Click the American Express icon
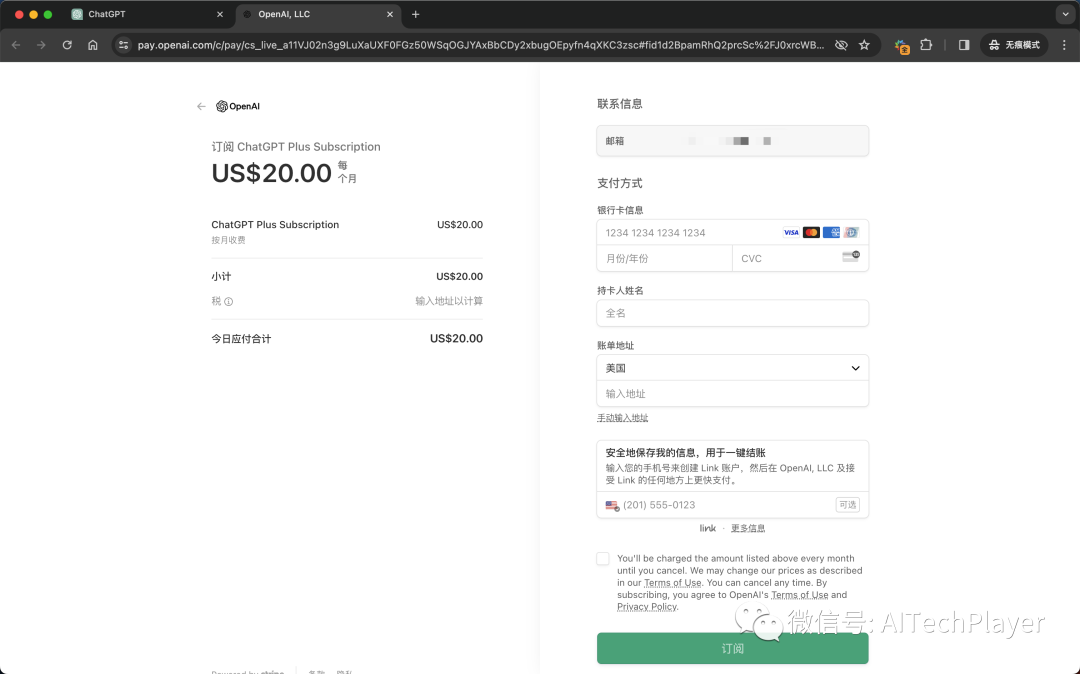The image size is (1080, 674). (831, 233)
